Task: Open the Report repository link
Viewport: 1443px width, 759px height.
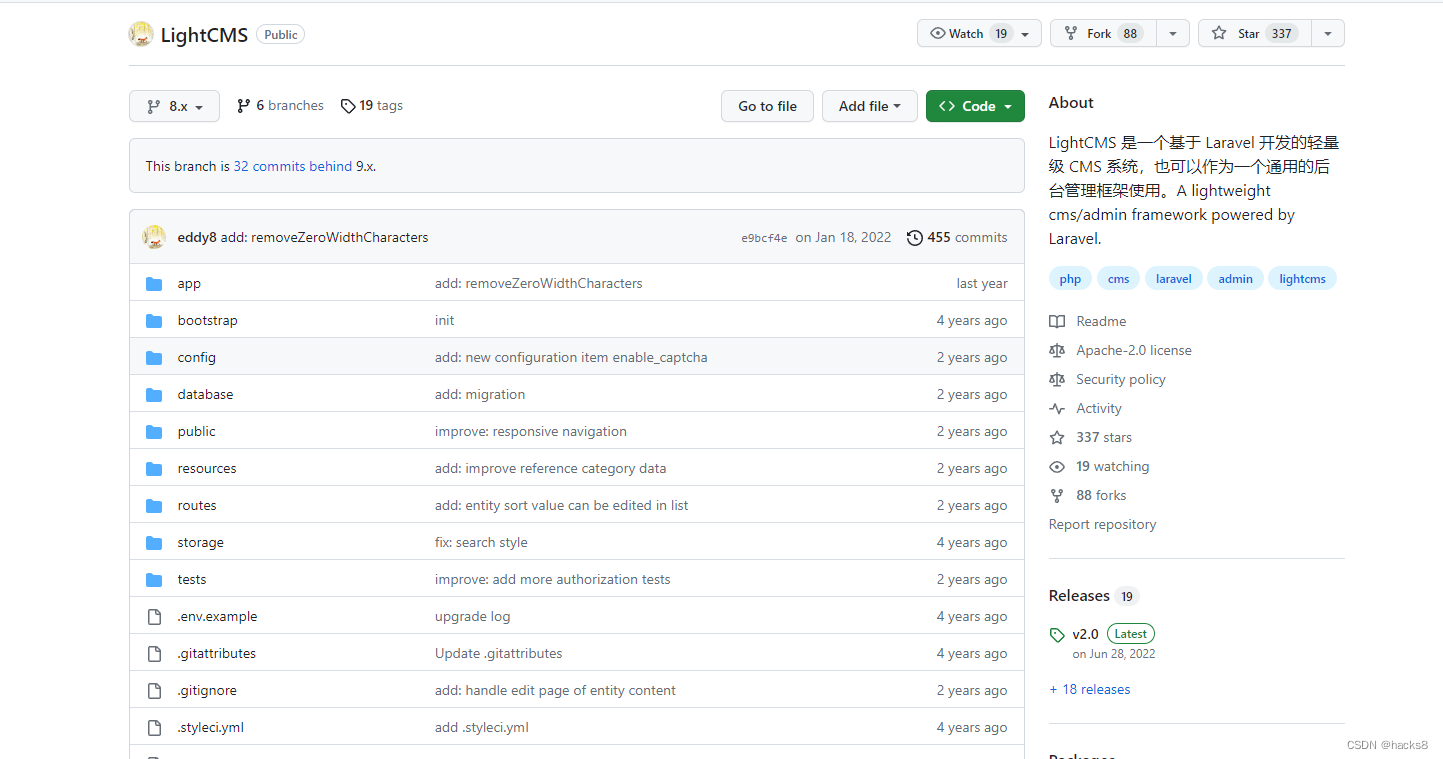Action: tap(1102, 524)
